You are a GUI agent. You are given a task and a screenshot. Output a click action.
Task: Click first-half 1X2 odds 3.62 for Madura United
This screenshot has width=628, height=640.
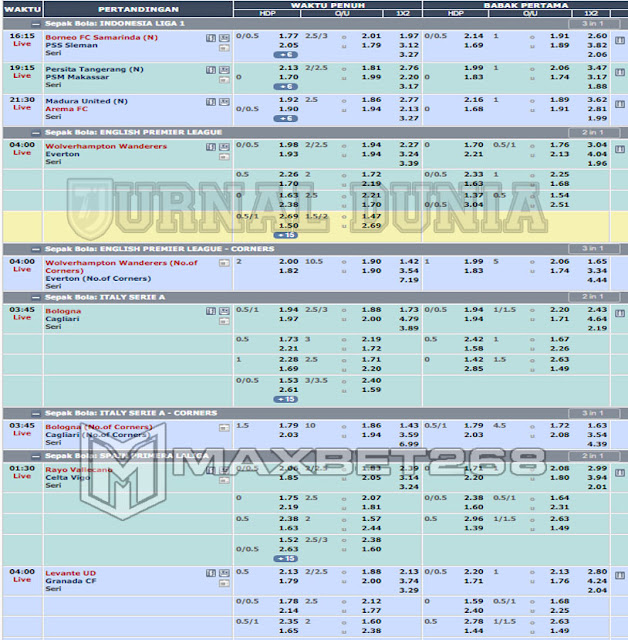pos(597,100)
